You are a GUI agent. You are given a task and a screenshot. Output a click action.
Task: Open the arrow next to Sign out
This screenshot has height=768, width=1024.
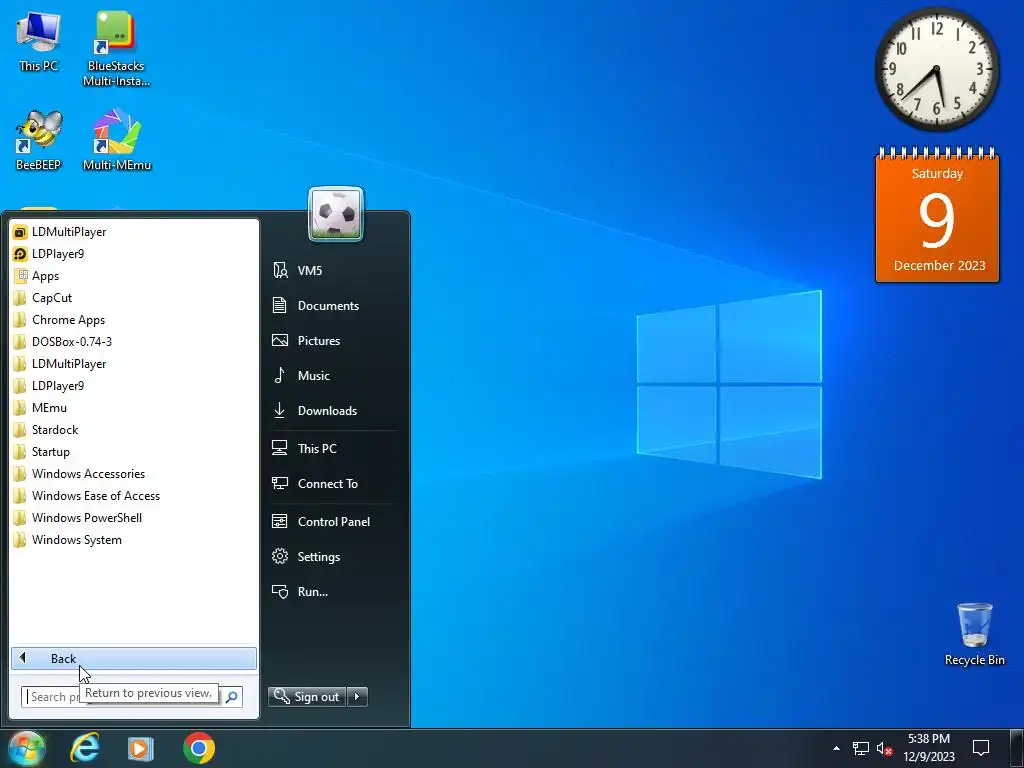point(357,697)
